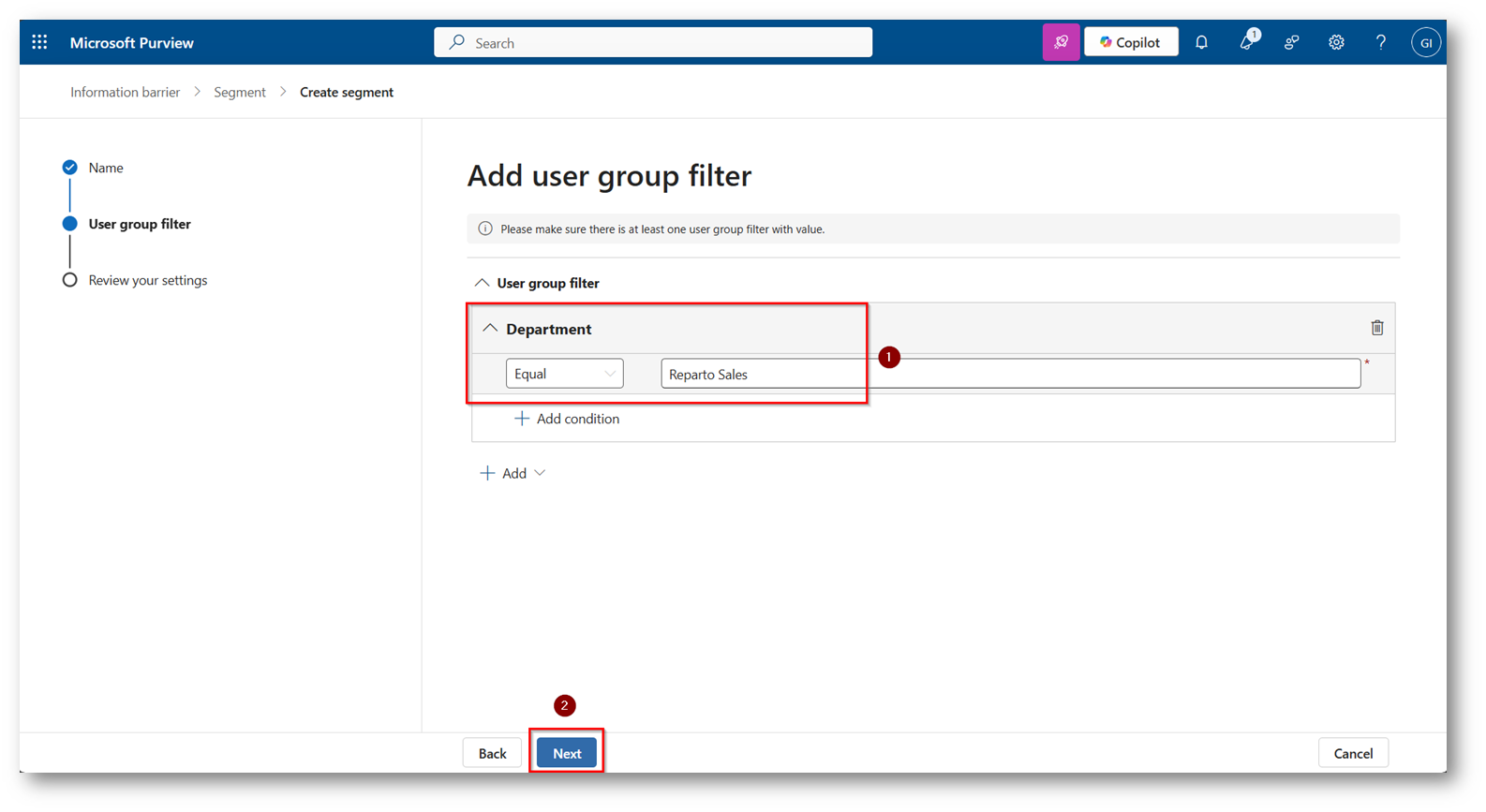Image resolution: width=1486 pixels, height=812 pixels.
Task: Open the Help question mark
Action: point(1380,42)
